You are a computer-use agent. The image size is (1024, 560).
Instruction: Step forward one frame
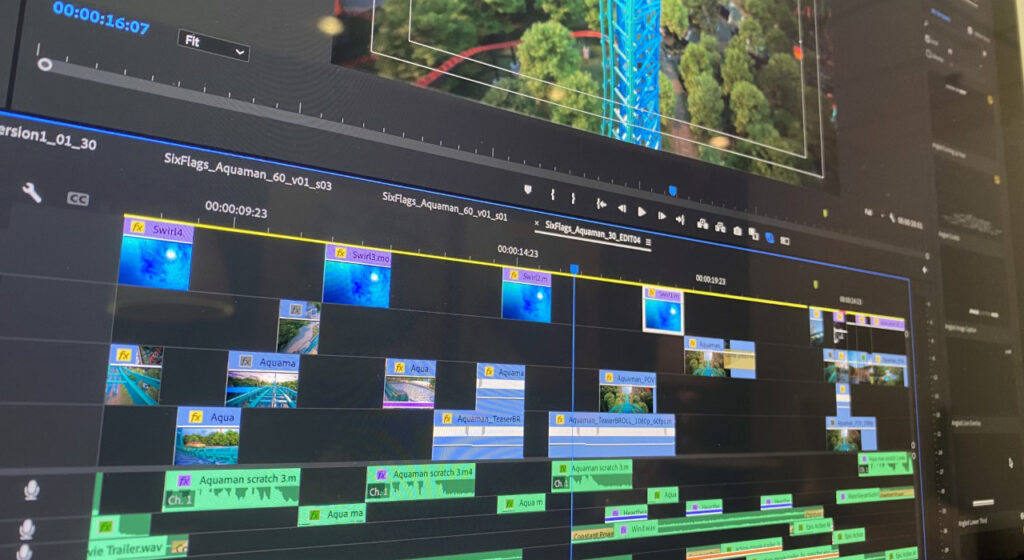(662, 216)
